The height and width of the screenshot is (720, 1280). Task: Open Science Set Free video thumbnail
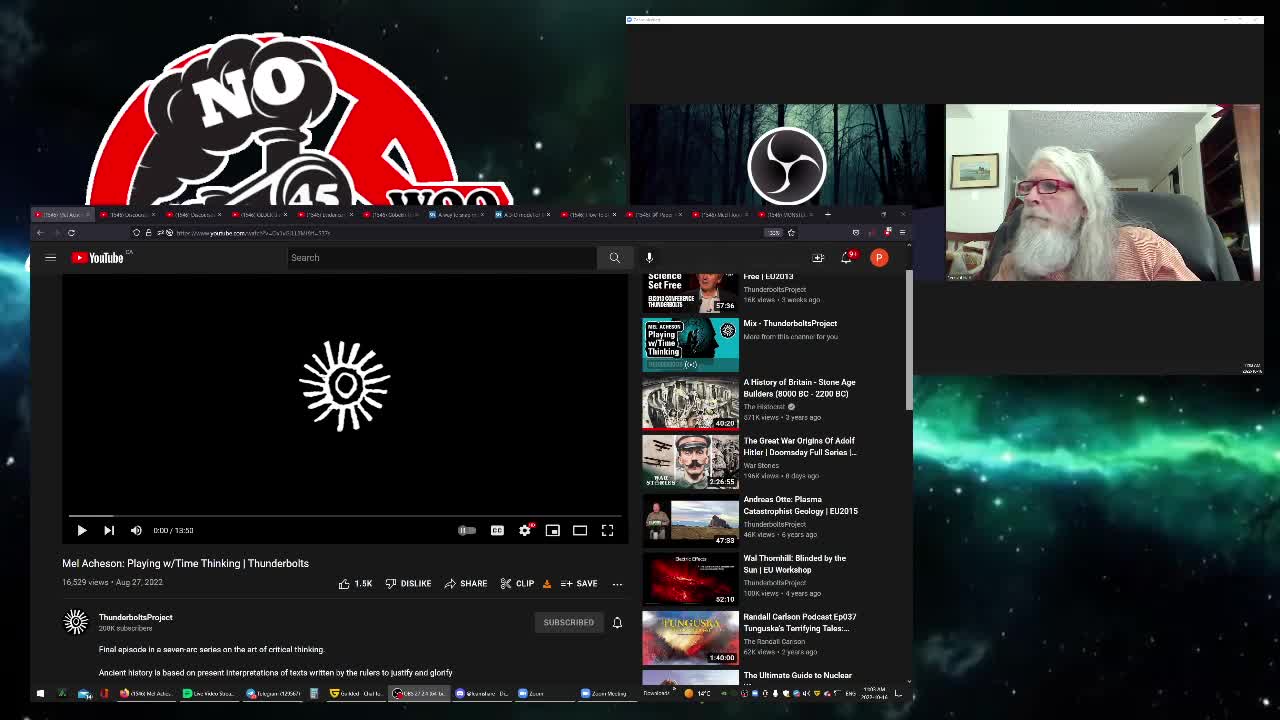(690, 292)
